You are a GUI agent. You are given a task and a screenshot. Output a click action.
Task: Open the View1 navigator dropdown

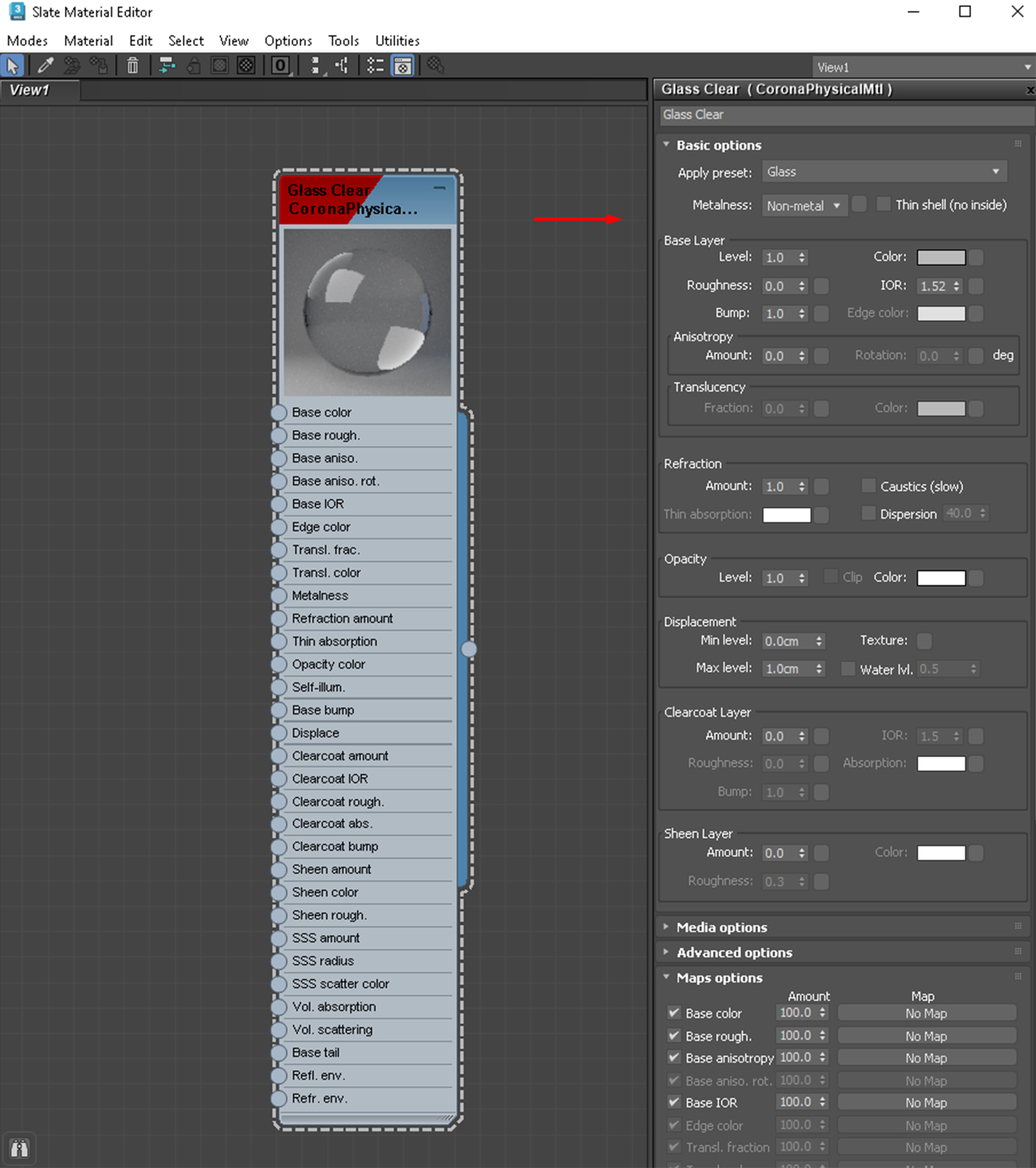923,67
